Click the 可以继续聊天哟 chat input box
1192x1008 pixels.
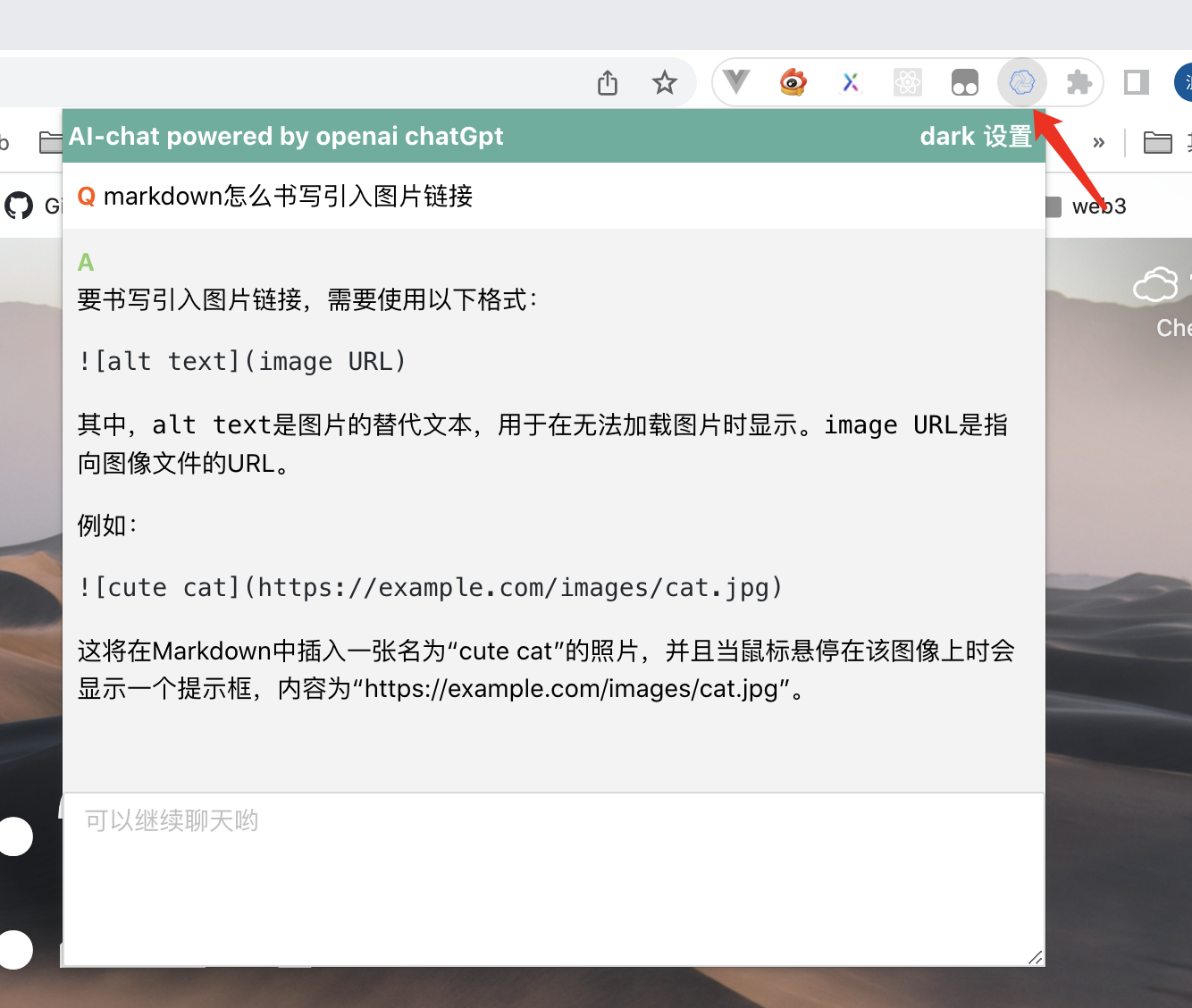[x=554, y=879]
